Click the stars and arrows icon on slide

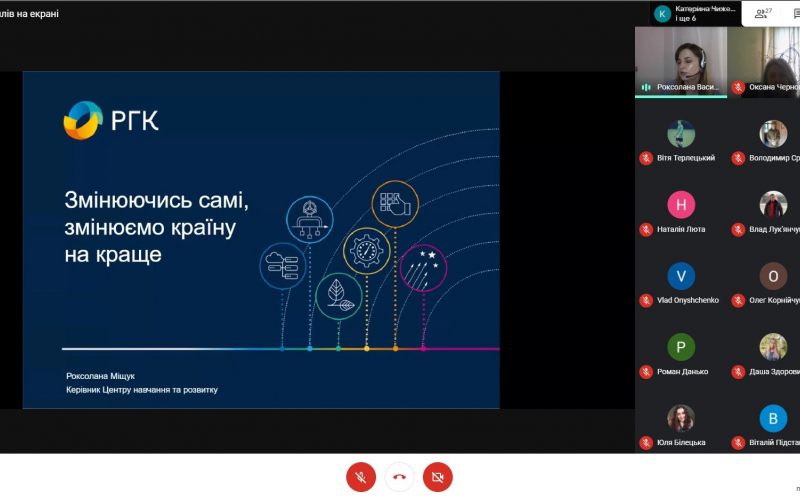click(423, 268)
